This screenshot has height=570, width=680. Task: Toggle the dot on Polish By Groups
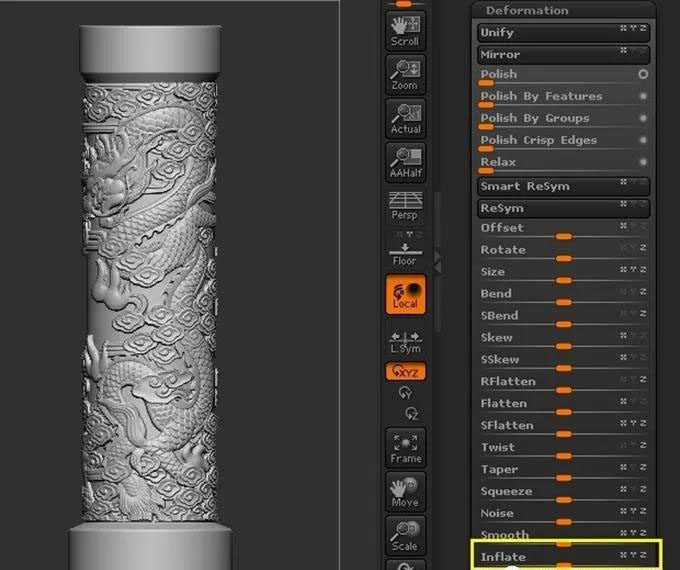[643, 118]
